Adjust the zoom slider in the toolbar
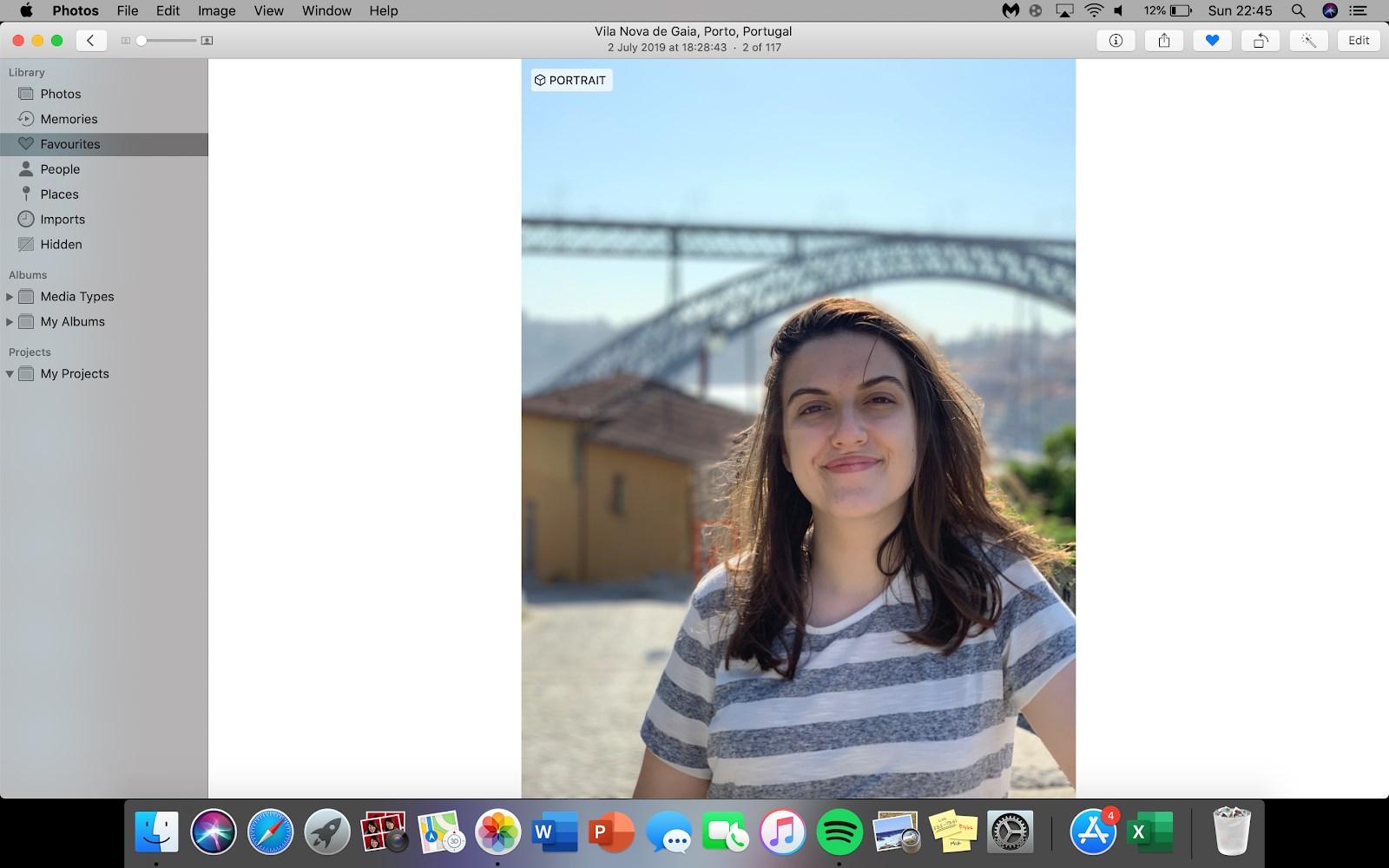 166,41
